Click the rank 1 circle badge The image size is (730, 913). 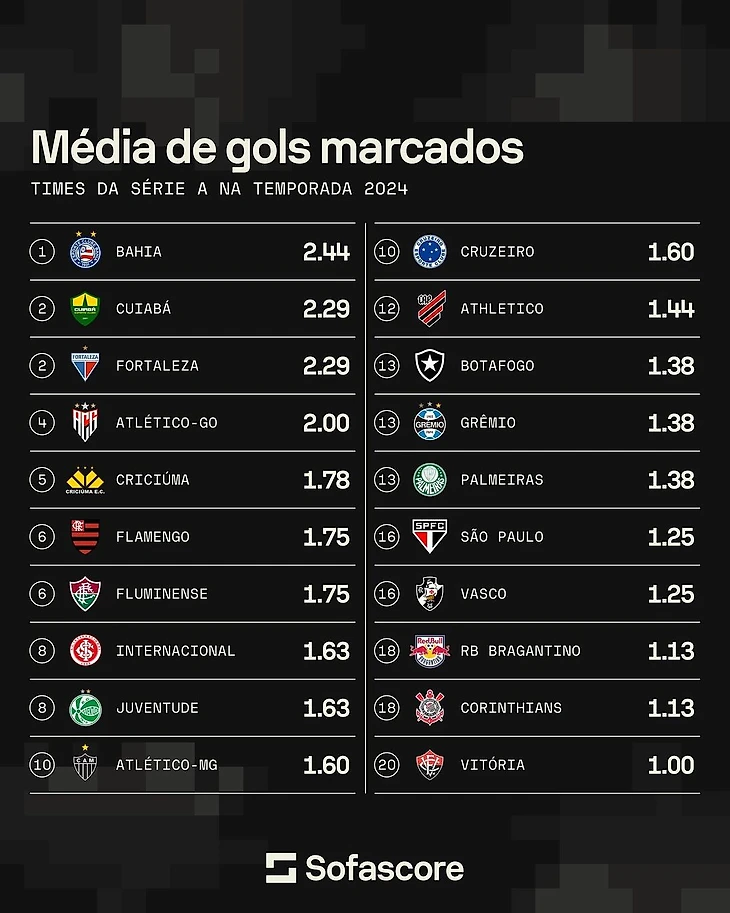click(x=41, y=252)
